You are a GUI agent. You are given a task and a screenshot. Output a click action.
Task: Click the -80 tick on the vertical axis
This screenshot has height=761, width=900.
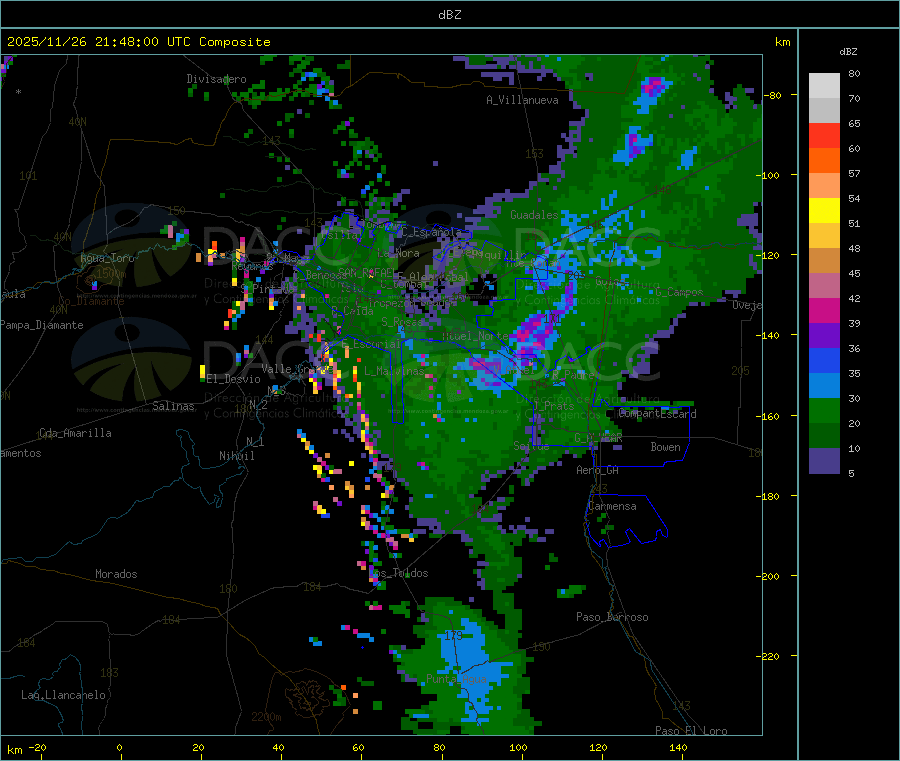[x=774, y=95]
